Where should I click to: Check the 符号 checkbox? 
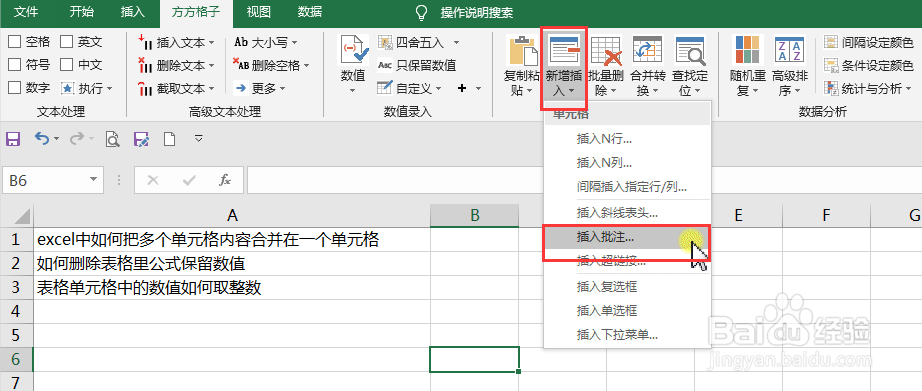click(15, 65)
